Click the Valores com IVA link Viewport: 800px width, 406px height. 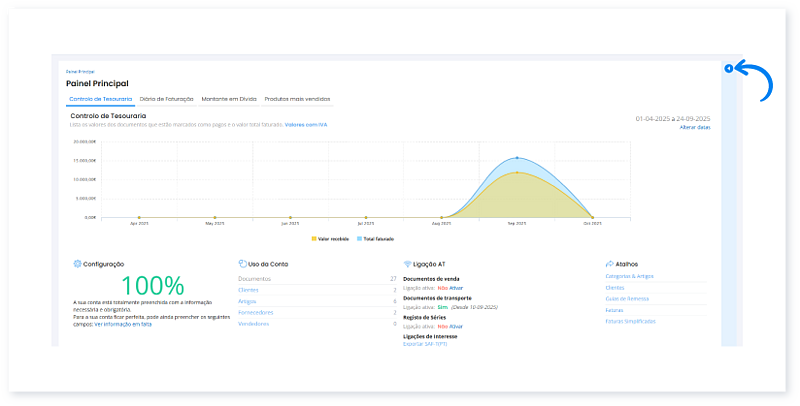coord(305,125)
